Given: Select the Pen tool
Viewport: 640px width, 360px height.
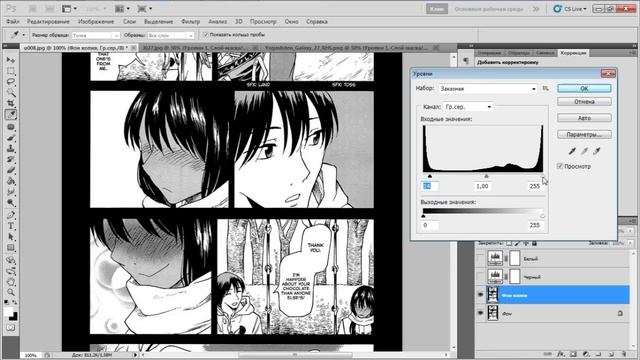Looking at the screenshot, I should point(11,215).
